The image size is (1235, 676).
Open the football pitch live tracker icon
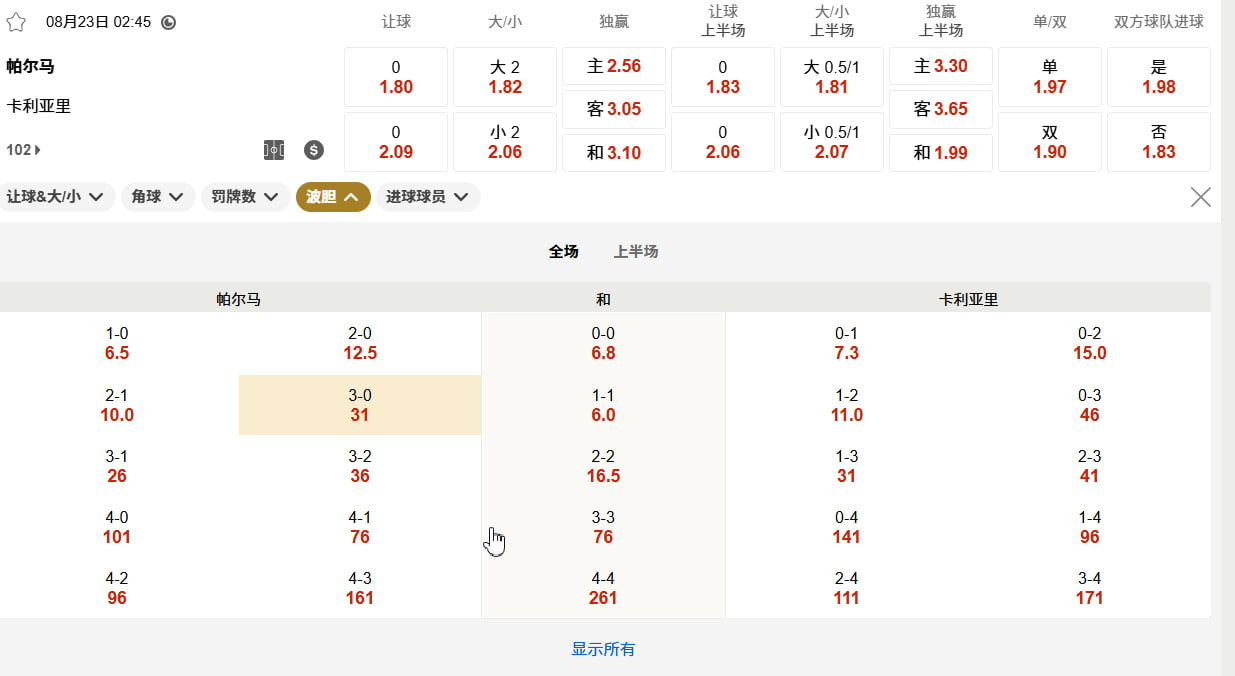coord(274,150)
